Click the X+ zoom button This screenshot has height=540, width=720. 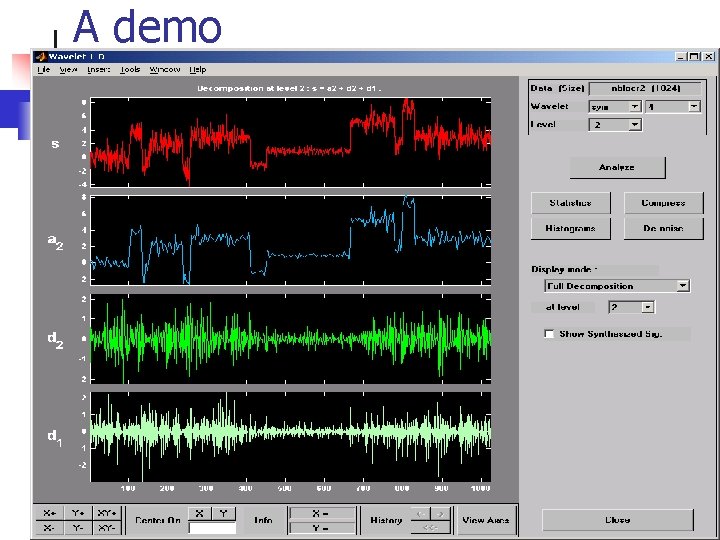tap(50, 513)
